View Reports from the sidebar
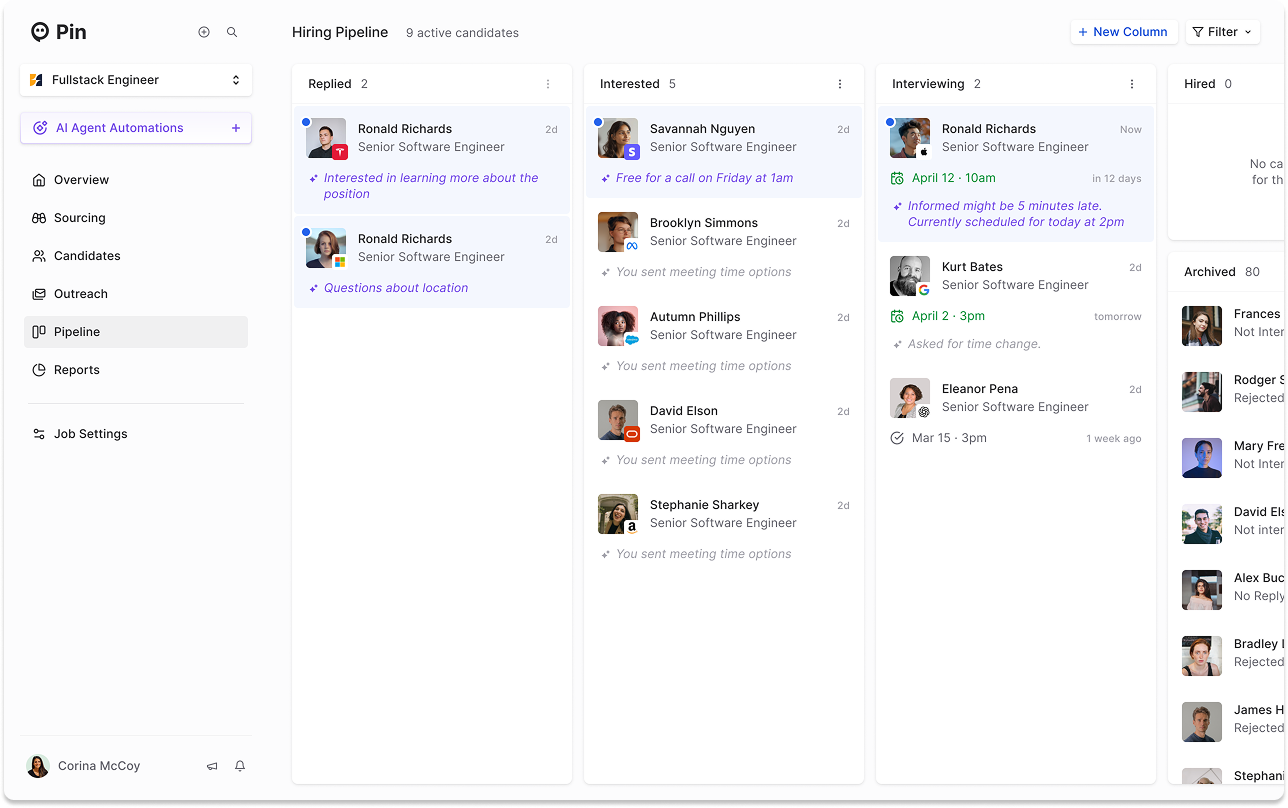Screen dimensions: 1288x808 click(x=78, y=369)
